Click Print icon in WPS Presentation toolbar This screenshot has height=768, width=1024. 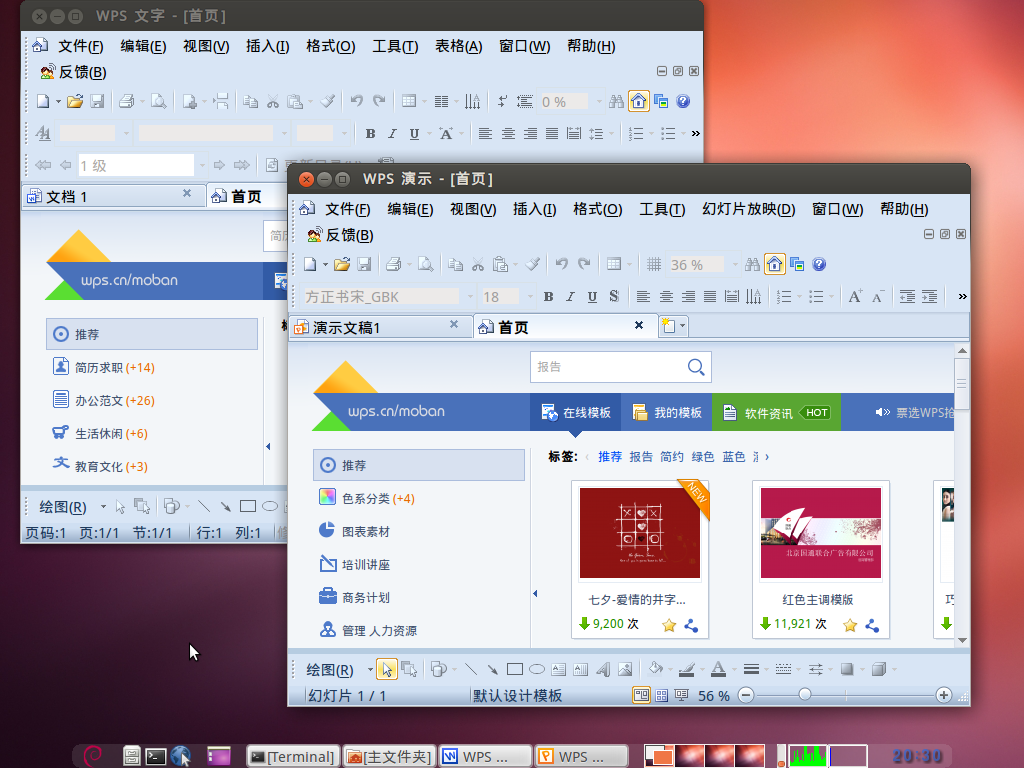click(393, 264)
